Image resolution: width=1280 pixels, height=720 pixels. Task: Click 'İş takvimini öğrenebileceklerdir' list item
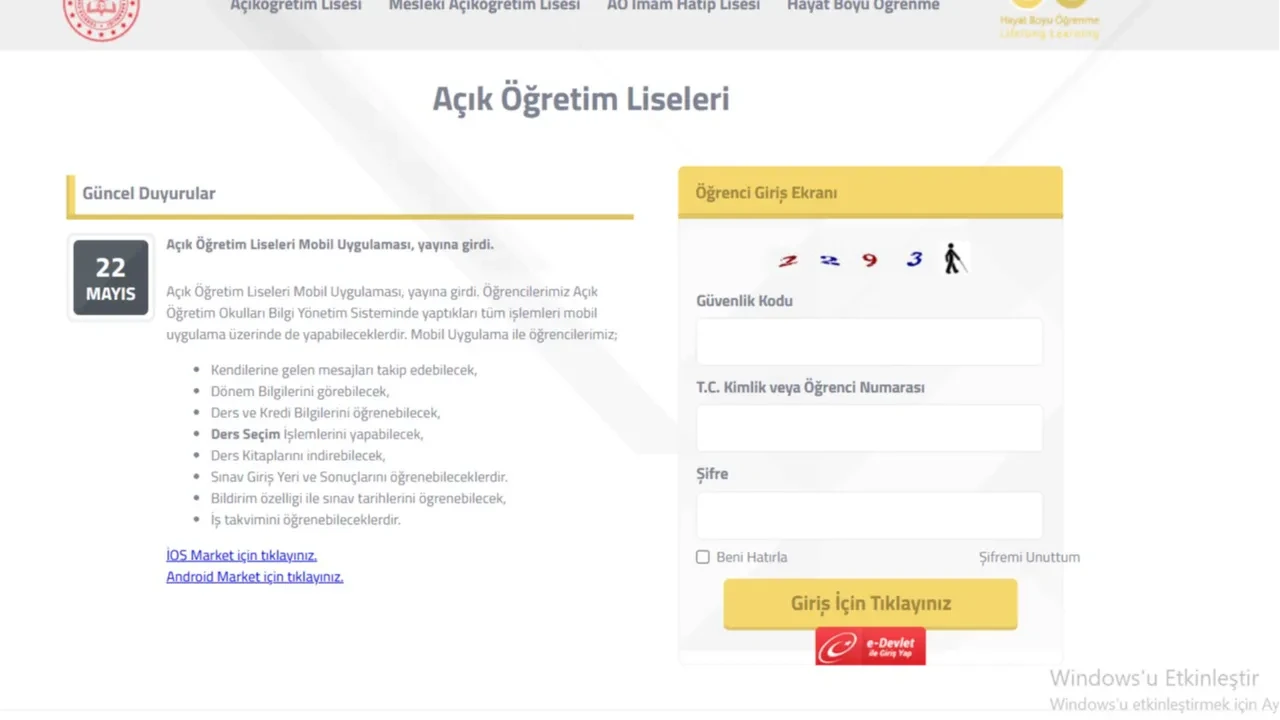pos(305,520)
